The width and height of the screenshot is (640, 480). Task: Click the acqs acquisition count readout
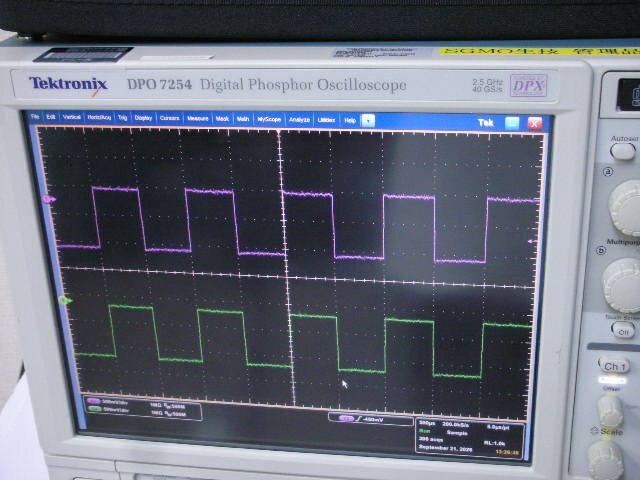pyautogui.click(x=431, y=439)
